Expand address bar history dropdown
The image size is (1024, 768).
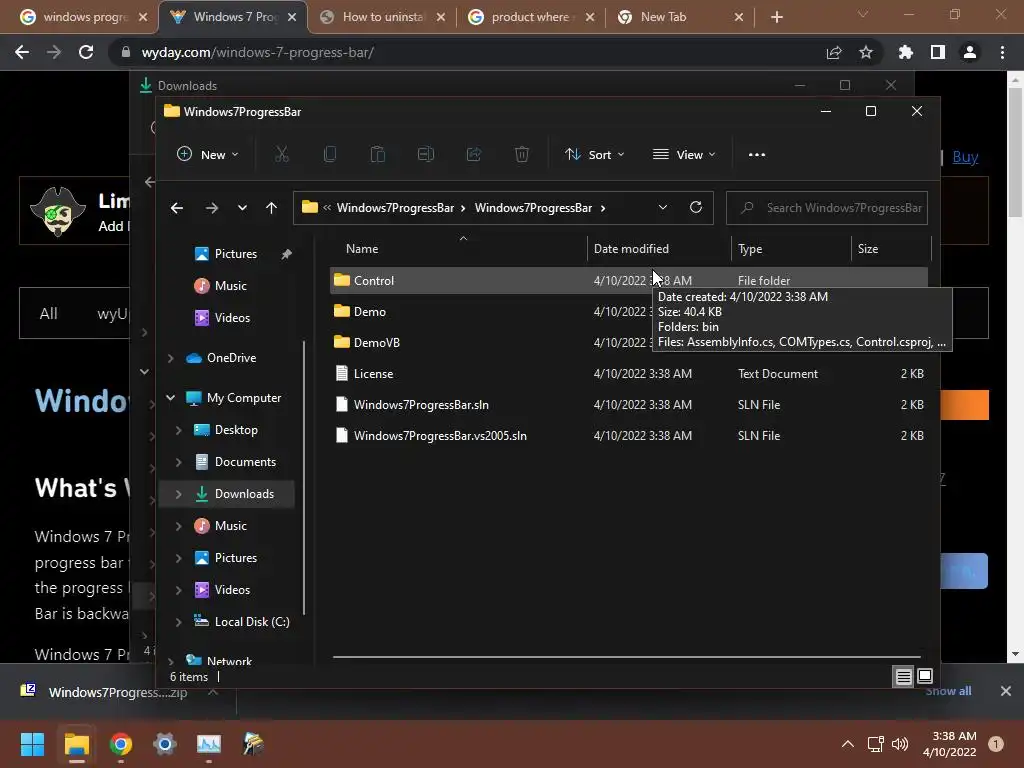663,207
